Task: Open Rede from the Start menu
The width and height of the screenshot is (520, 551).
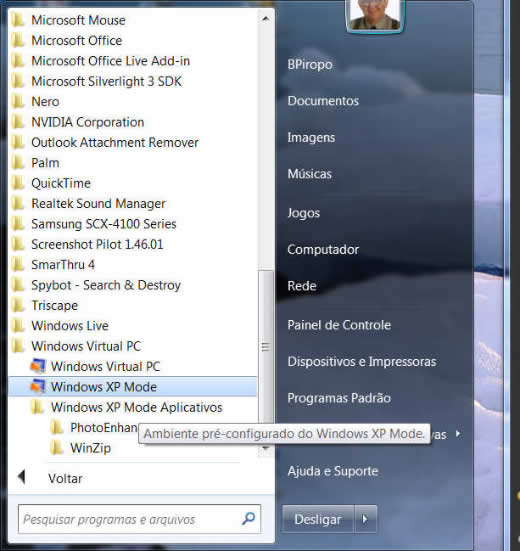Action: pos(302,286)
